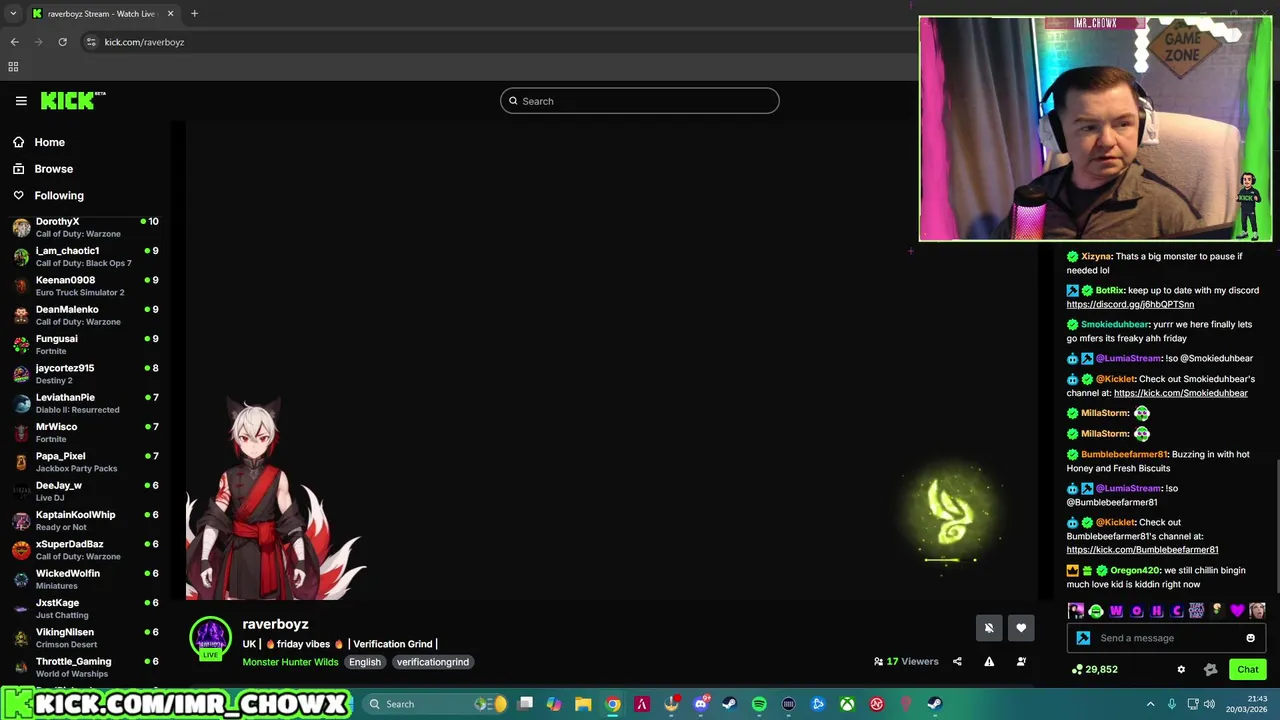Click the green Chat send button
The height and width of the screenshot is (720, 1280).
coord(1248,670)
